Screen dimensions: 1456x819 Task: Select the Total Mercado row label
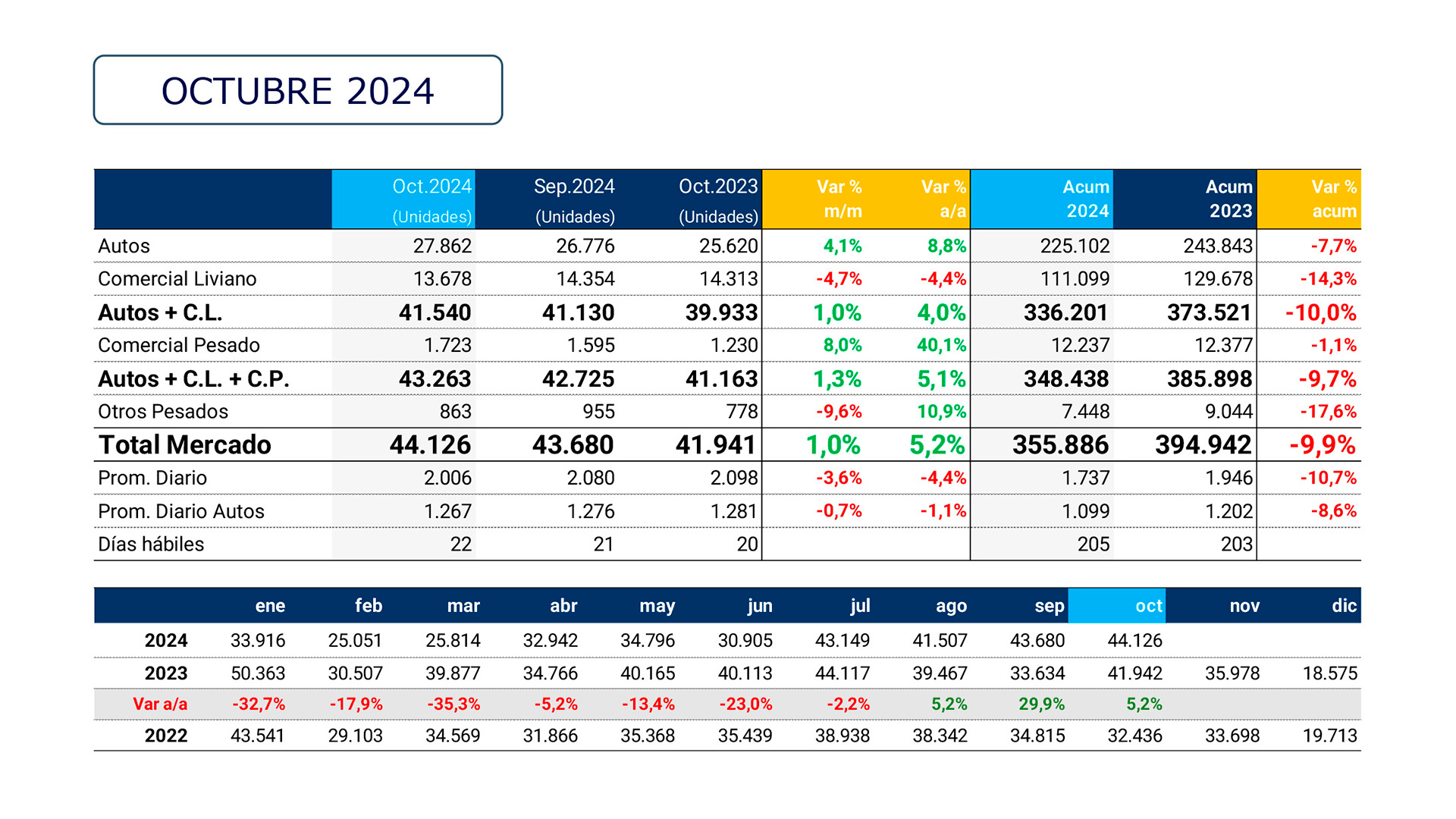click(185, 445)
